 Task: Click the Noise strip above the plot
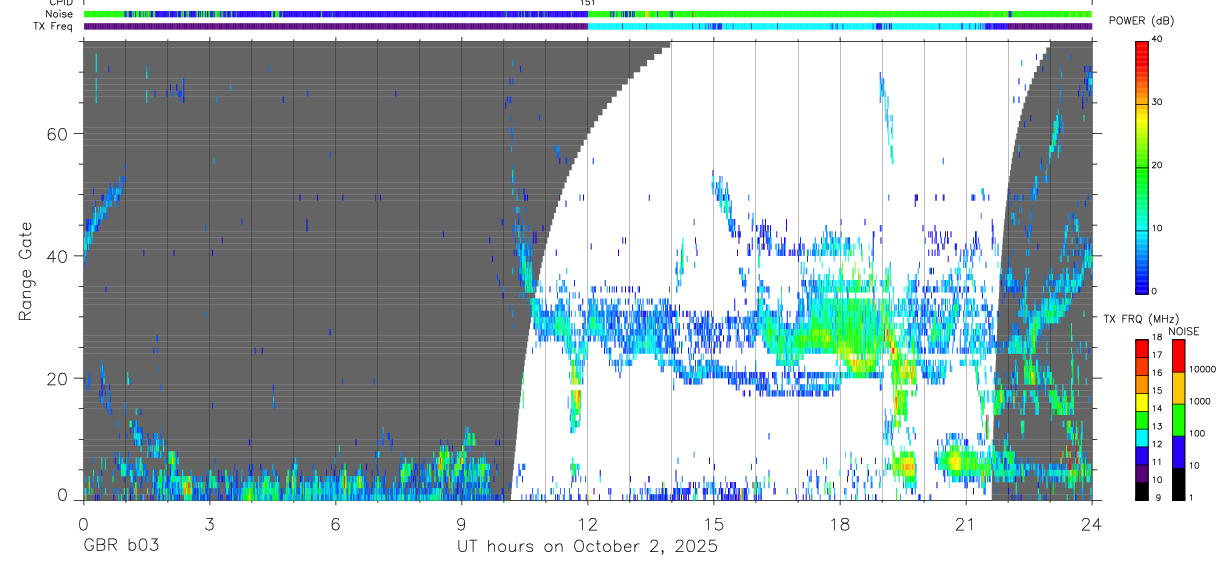pyautogui.click(x=587, y=14)
